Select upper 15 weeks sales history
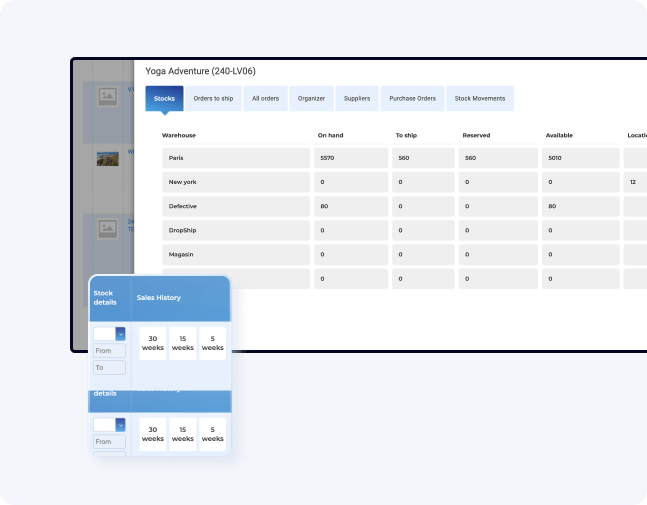The width and height of the screenshot is (647, 505). click(183, 343)
